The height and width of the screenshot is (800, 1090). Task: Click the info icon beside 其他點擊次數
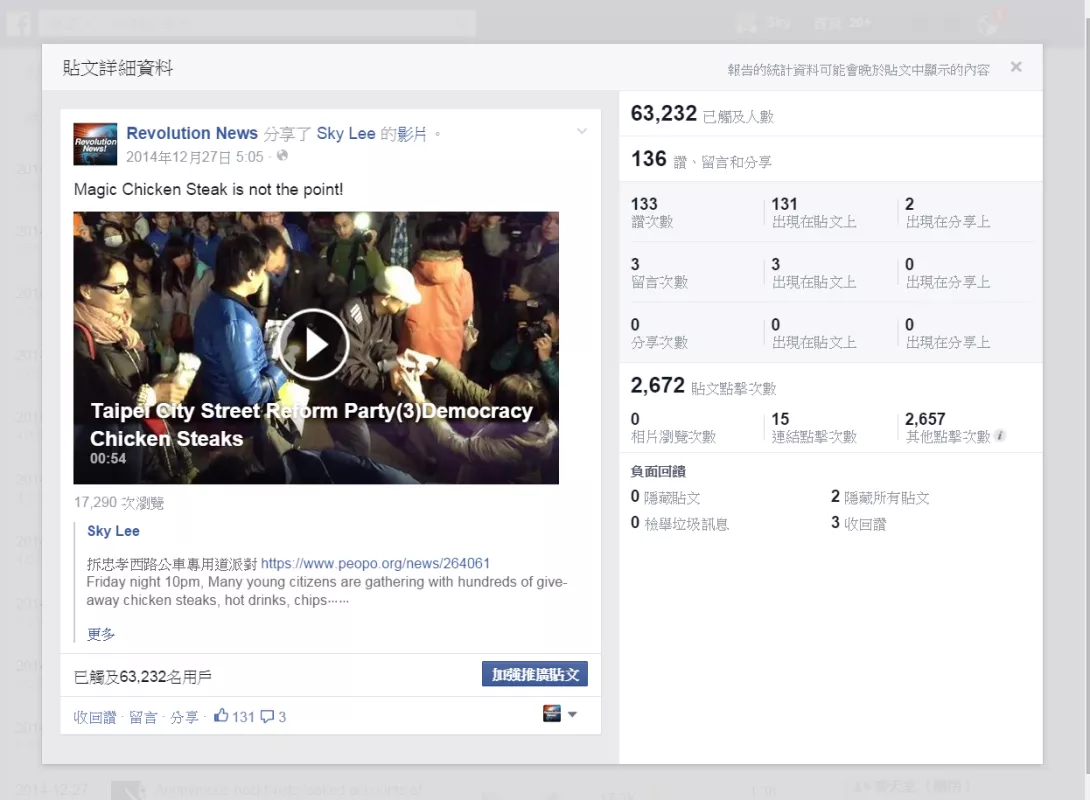(1000, 436)
